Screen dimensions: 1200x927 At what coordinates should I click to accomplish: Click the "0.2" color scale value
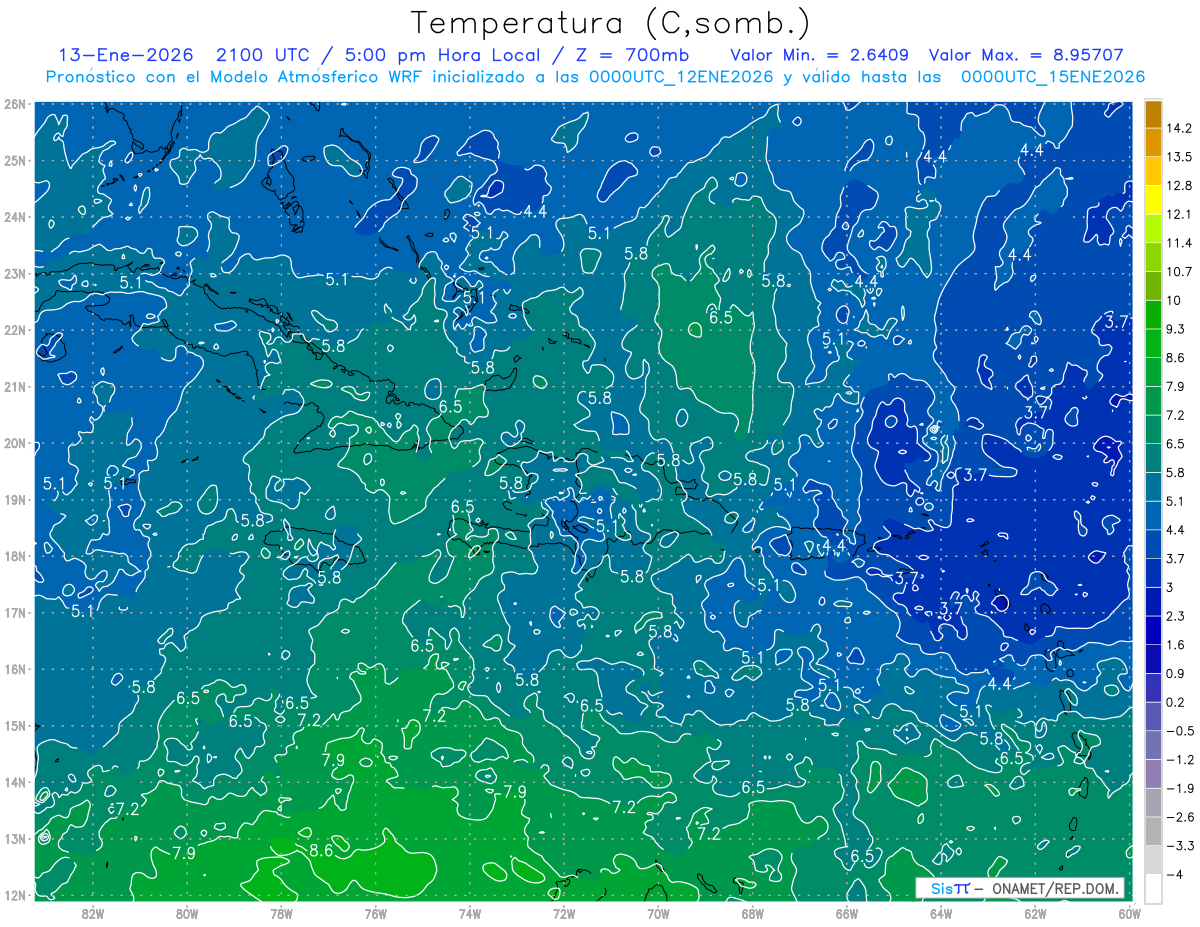1176,703
